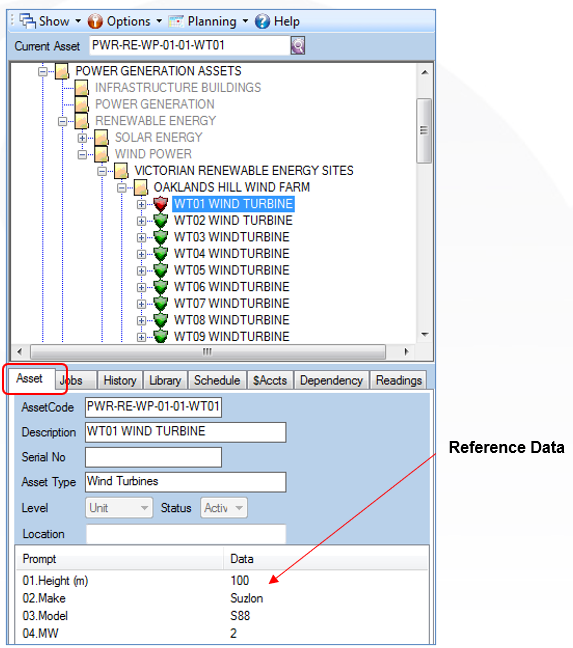Viewport: 573px width, 648px height.
Task: Select WT07 WINDTURBINE in the tree
Action: tap(231, 303)
